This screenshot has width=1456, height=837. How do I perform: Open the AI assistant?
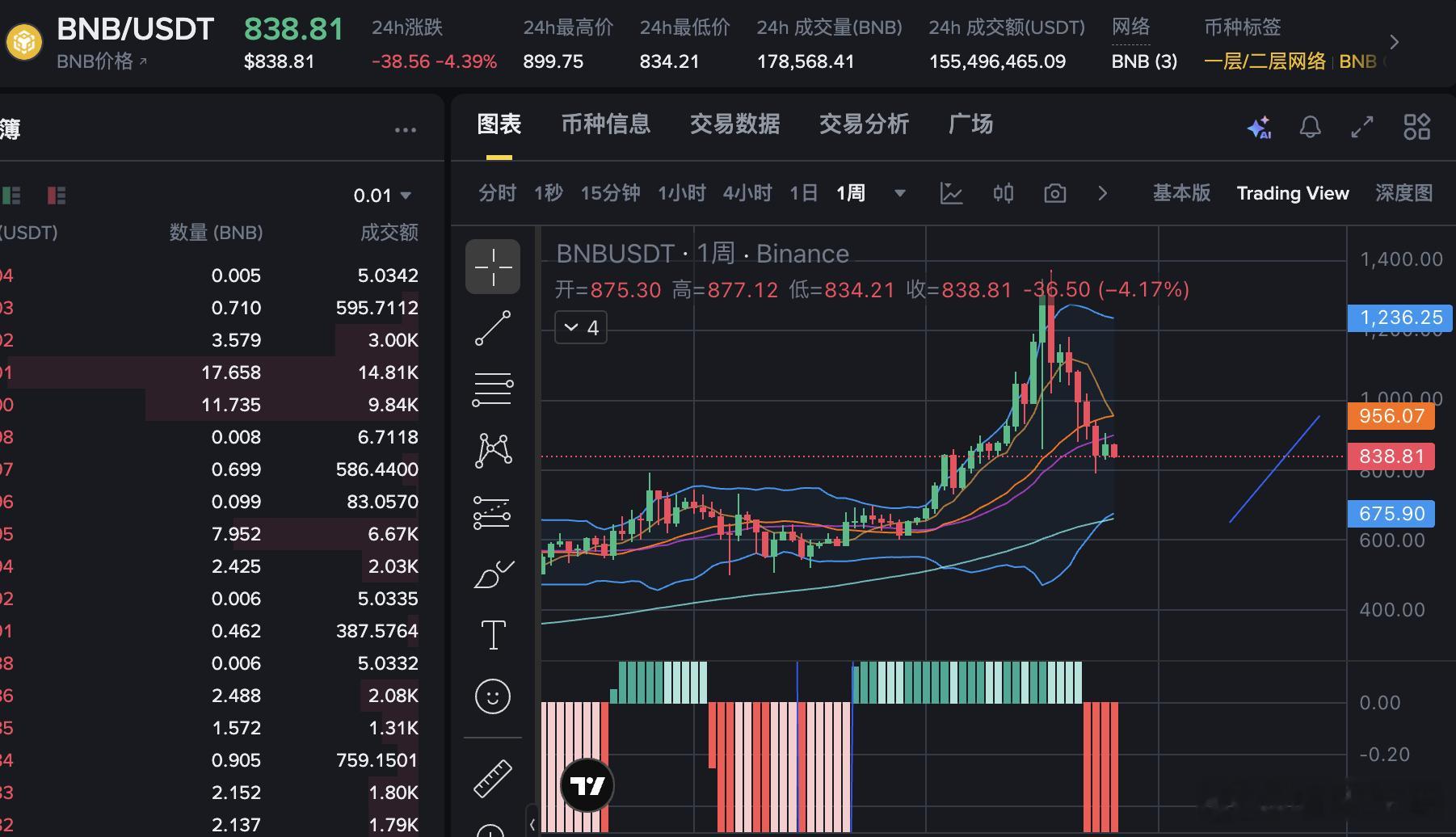pos(1258,127)
